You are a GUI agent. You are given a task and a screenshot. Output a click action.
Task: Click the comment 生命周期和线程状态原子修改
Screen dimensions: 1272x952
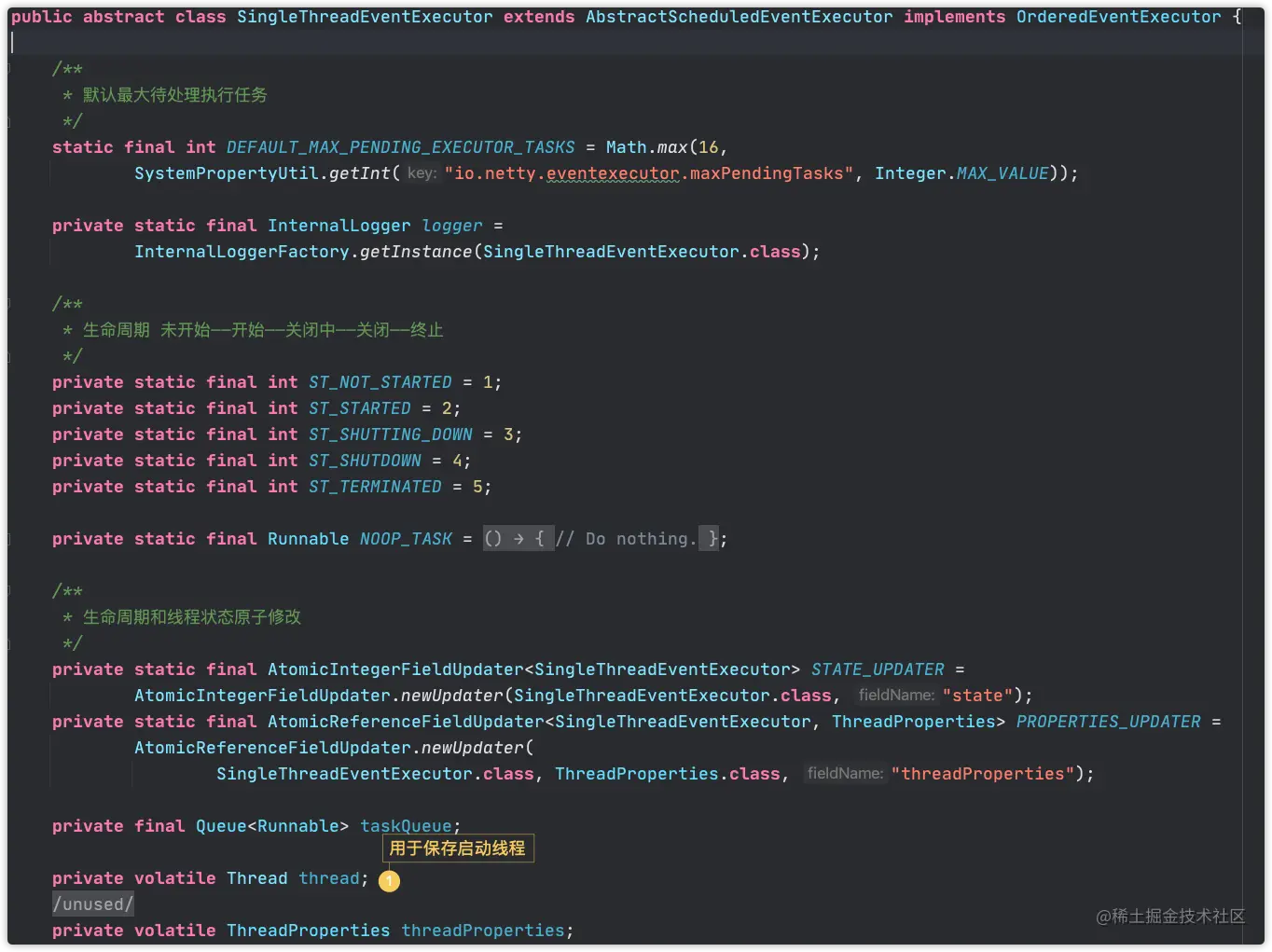pos(192,617)
